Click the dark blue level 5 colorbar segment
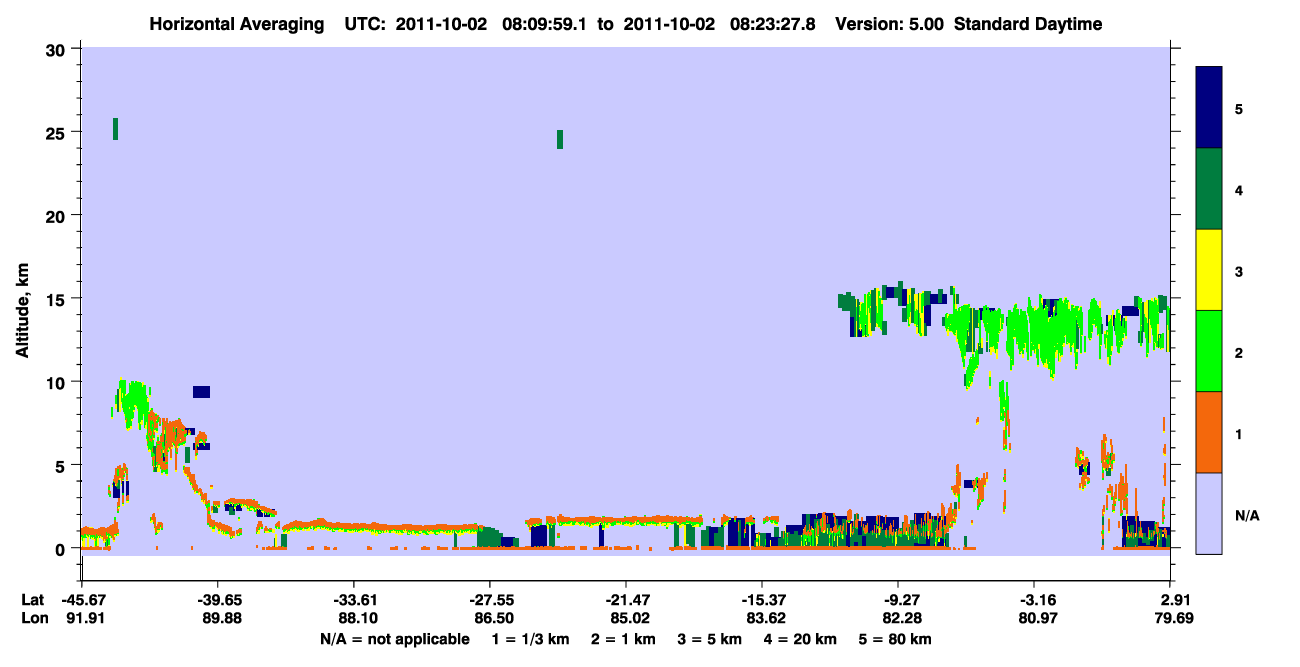The width and height of the screenshot is (1300, 667). pyautogui.click(x=1209, y=108)
